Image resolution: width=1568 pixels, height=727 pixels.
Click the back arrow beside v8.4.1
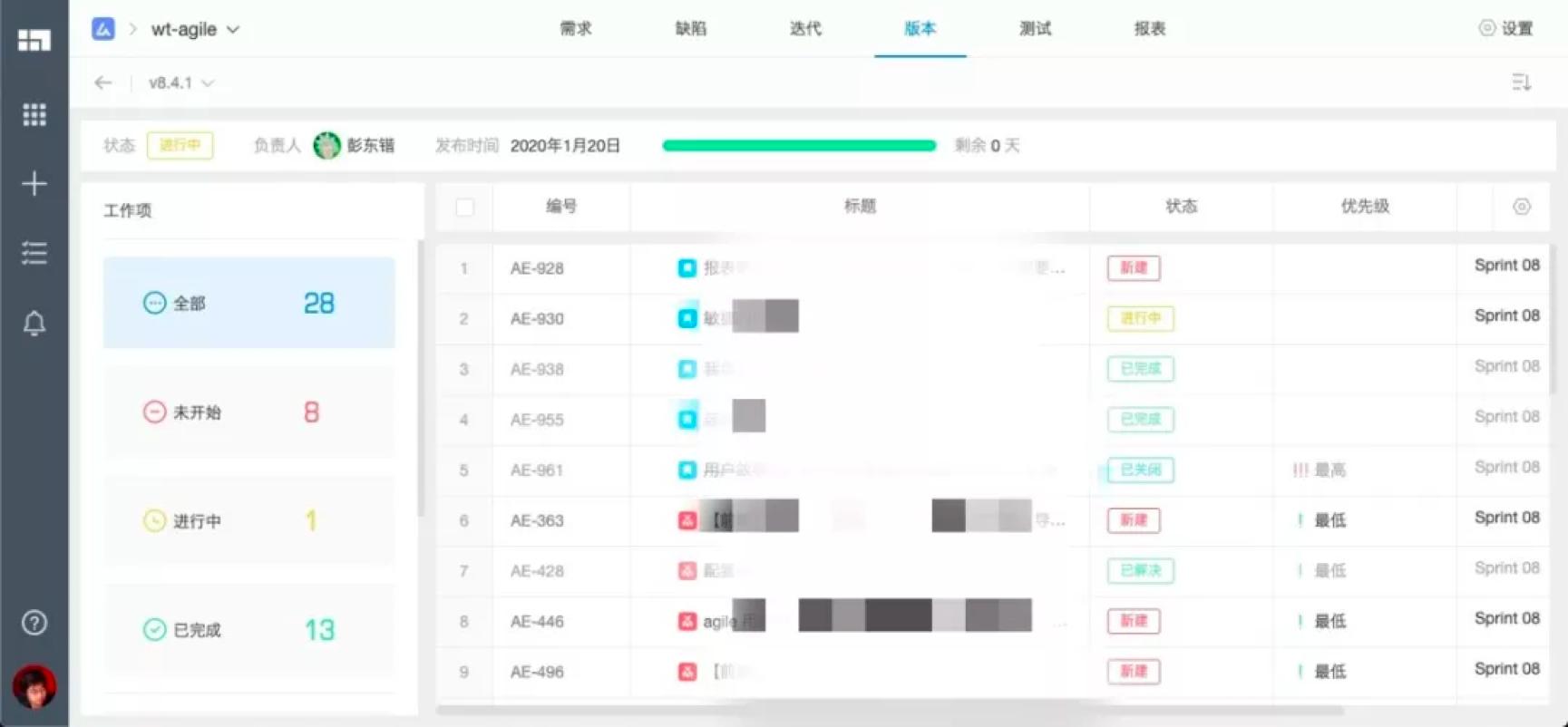103,82
